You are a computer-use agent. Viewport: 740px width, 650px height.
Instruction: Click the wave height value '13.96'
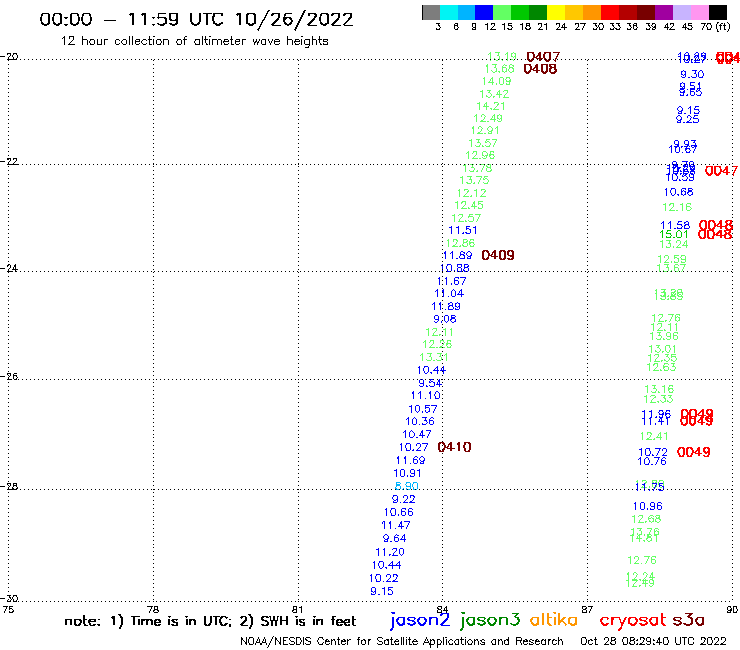tap(664, 336)
